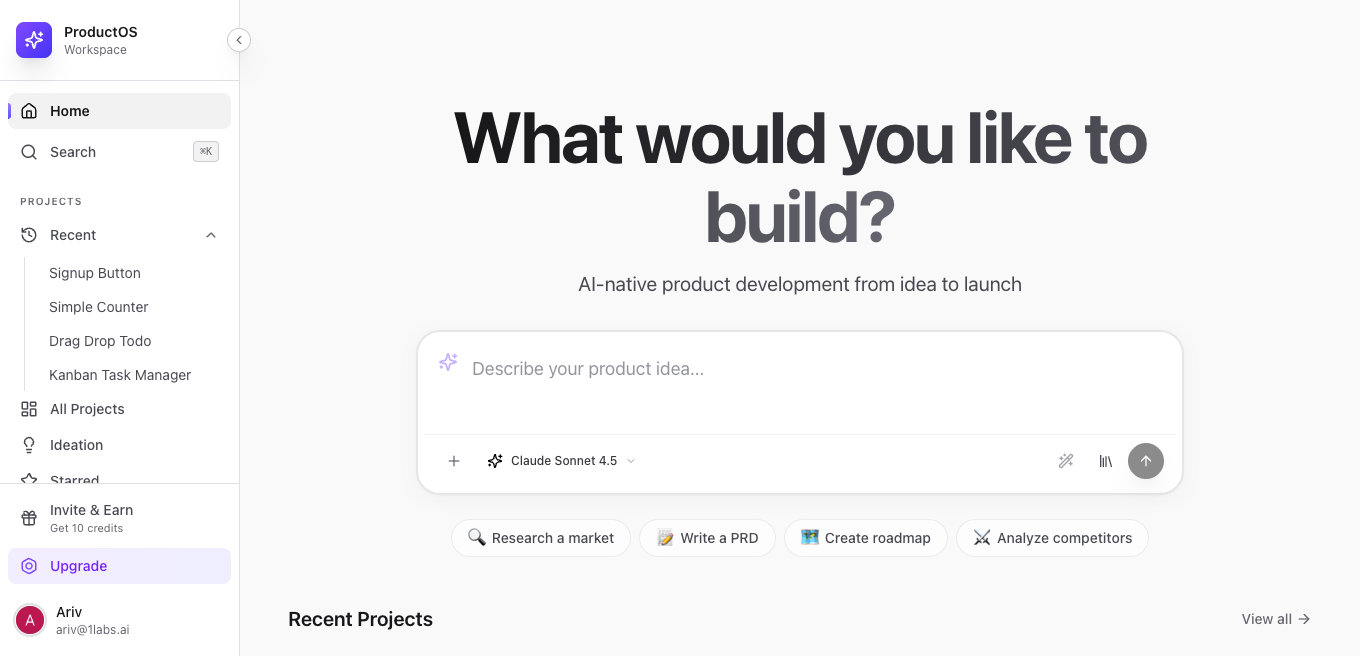Select the Home icon in the sidebar

[x=28, y=111]
